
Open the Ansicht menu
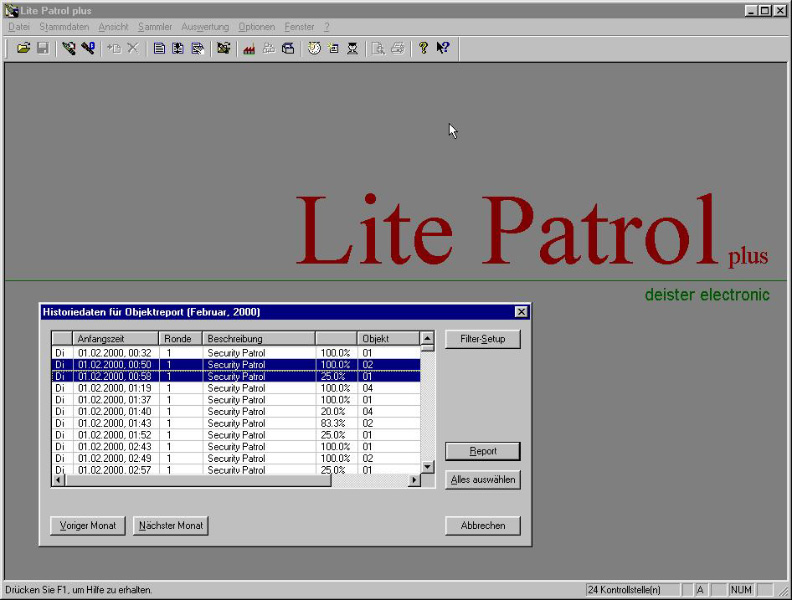(x=113, y=27)
